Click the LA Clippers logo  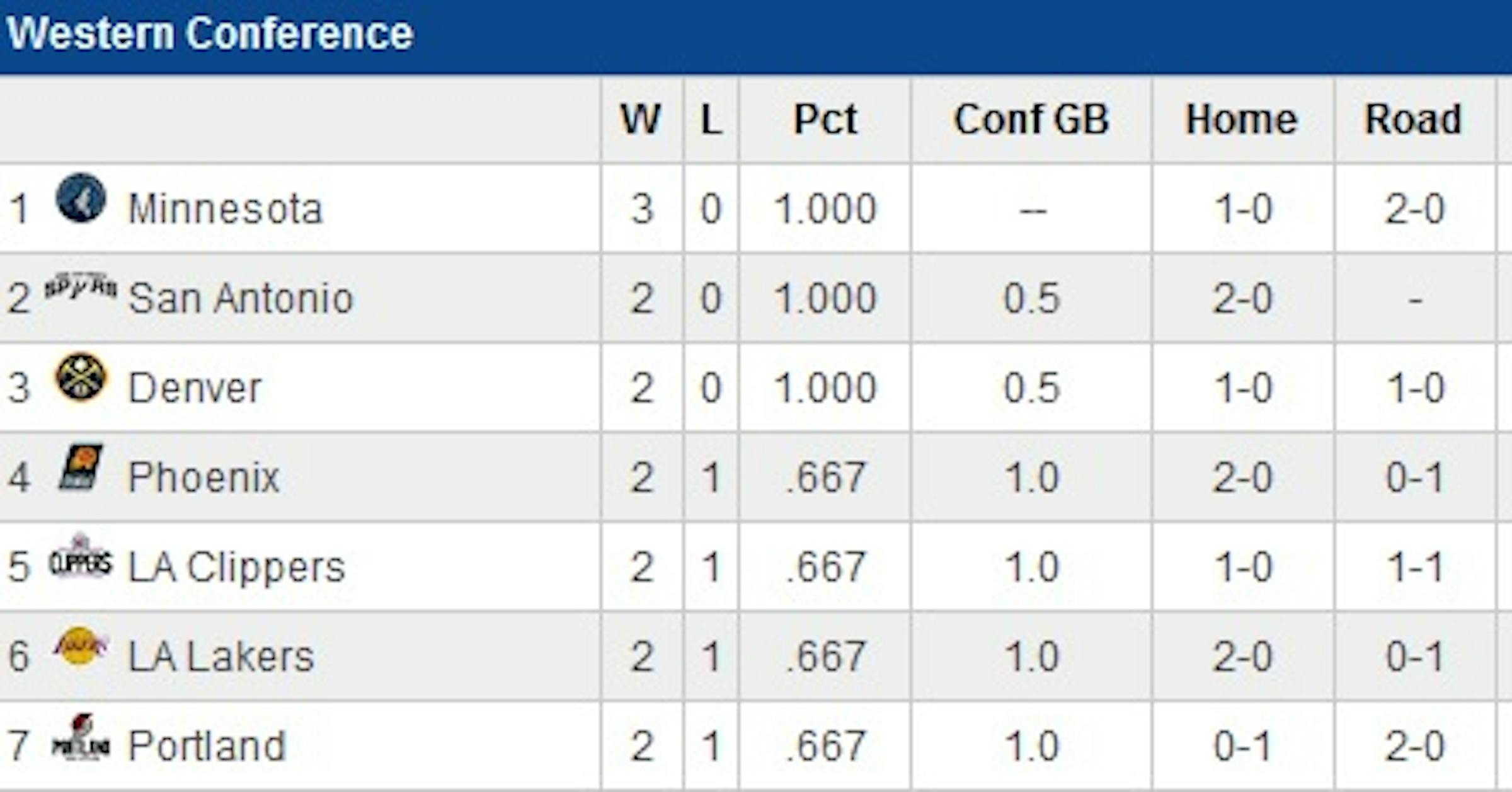[81, 559]
